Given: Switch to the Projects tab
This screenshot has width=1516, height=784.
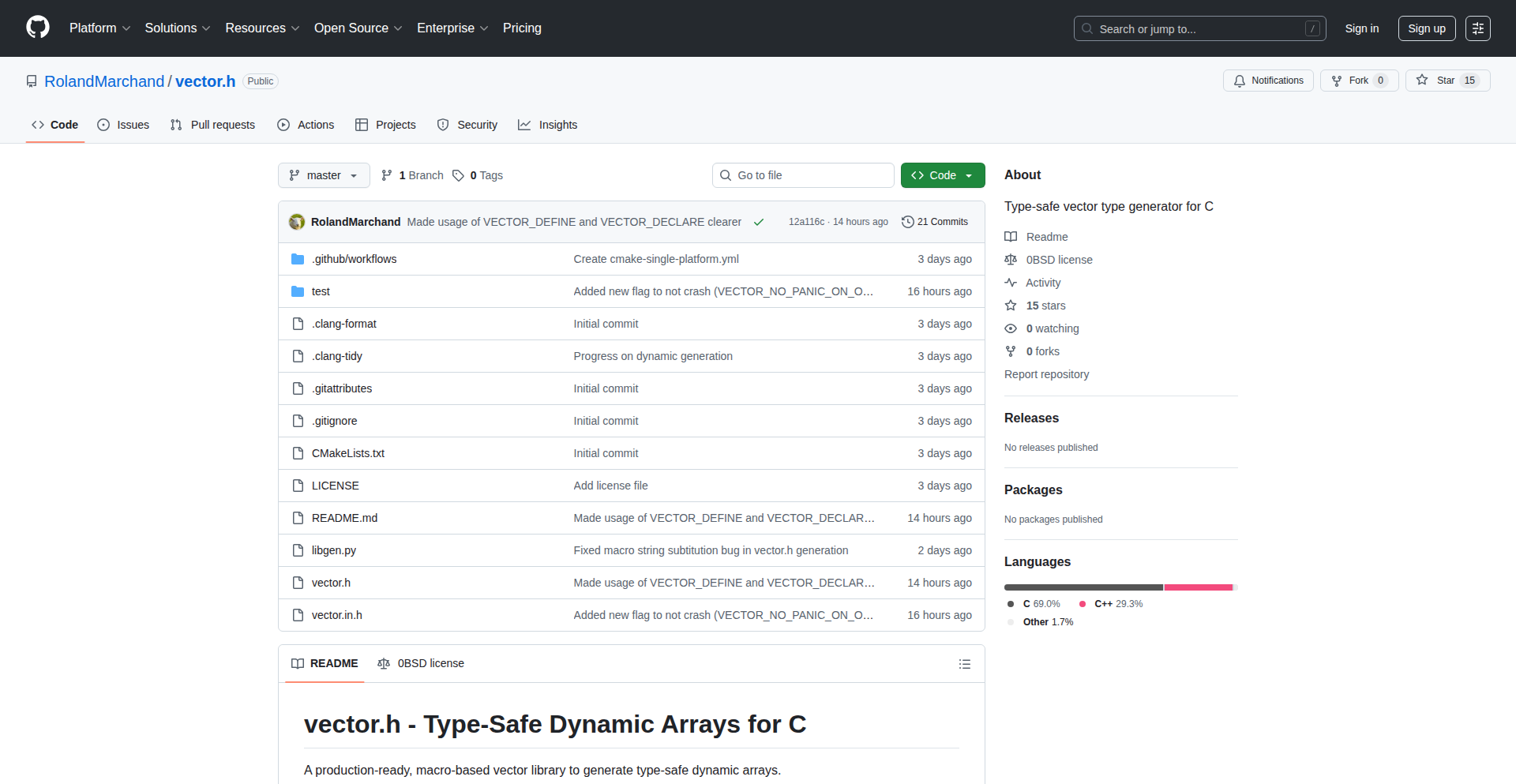Looking at the screenshot, I should pos(385,125).
